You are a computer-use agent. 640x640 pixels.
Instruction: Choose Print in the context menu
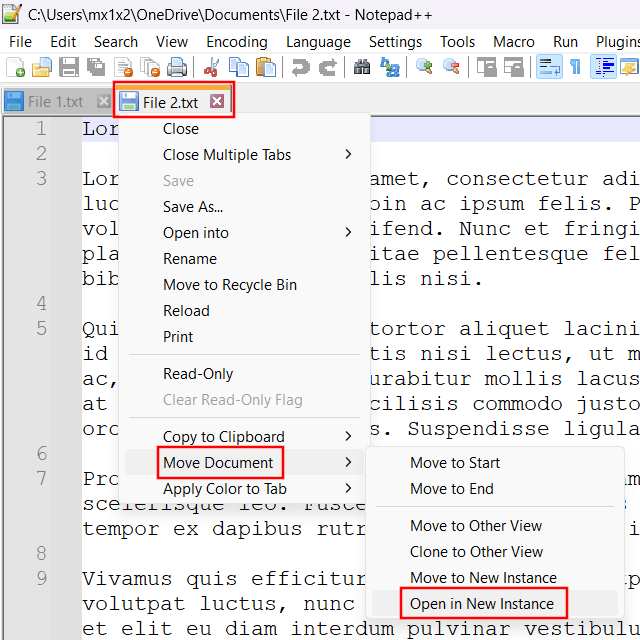[244, 337]
